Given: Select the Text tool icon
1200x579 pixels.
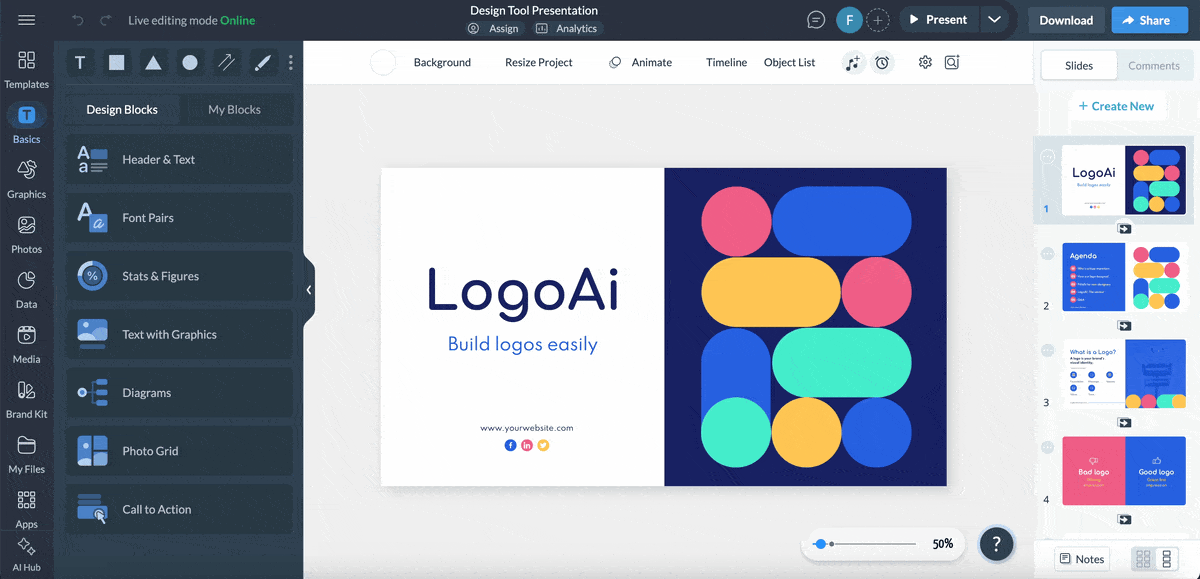Looking at the screenshot, I should click(x=80, y=63).
